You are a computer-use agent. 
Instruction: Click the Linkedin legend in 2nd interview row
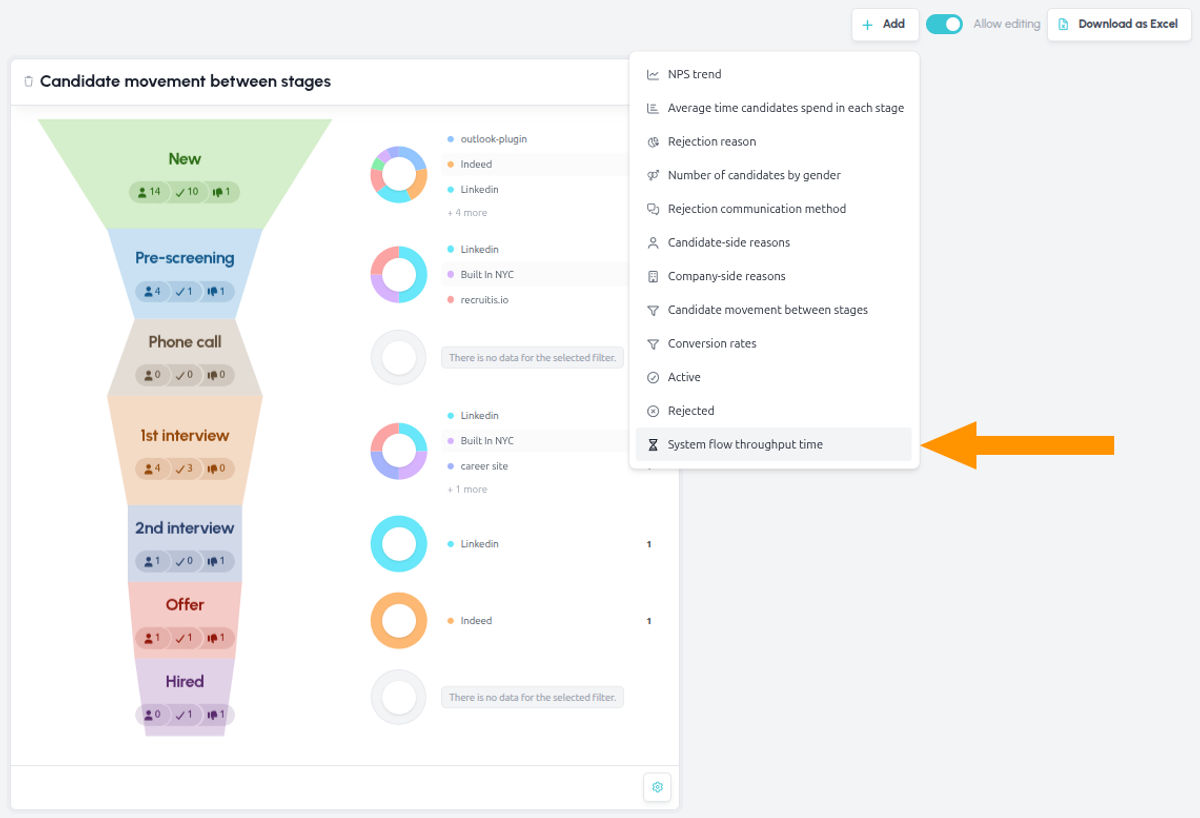[x=473, y=544]
